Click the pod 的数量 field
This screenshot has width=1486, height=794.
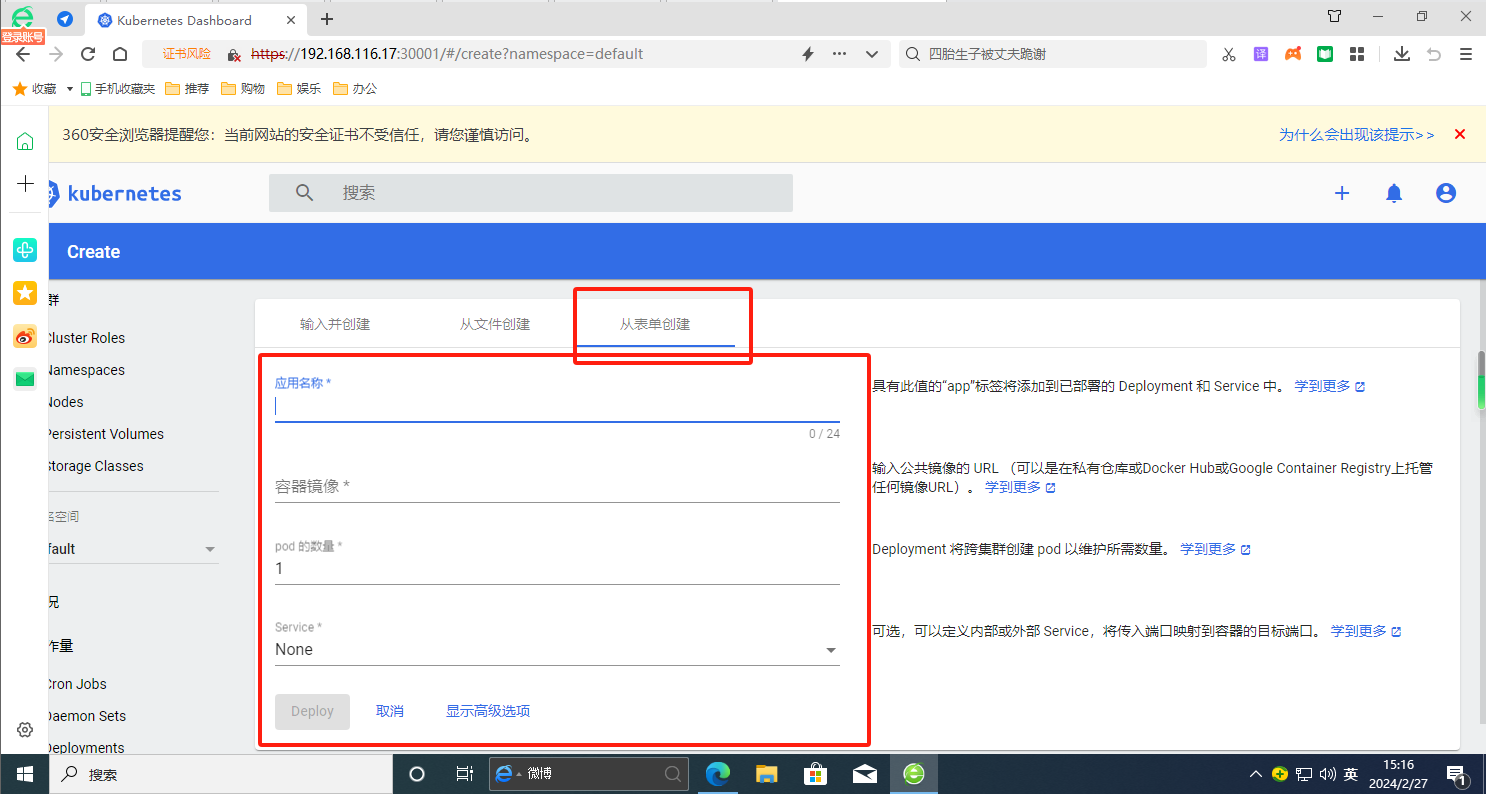tap(557, 568)
